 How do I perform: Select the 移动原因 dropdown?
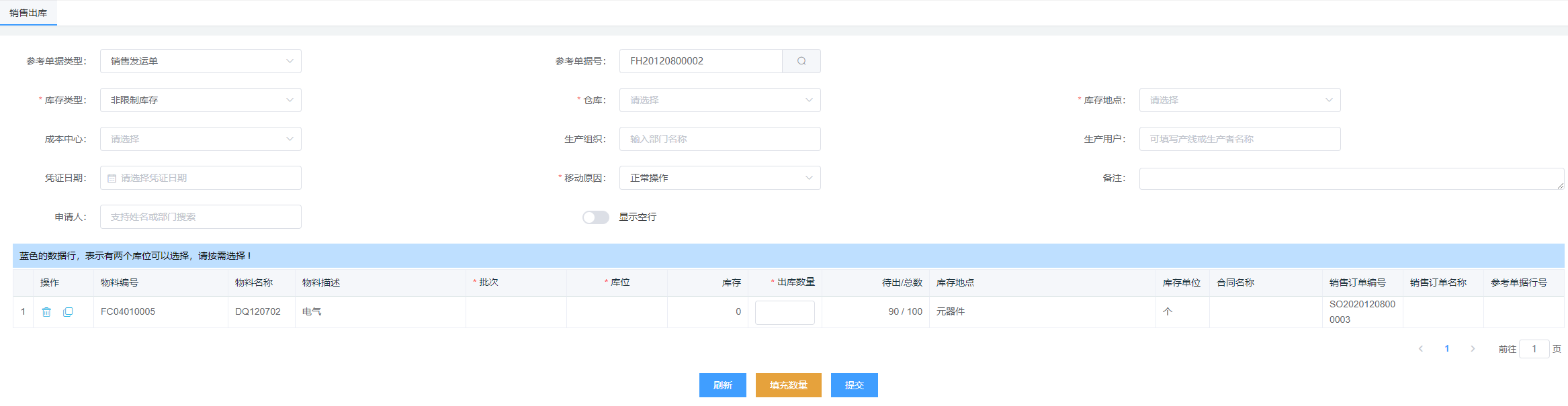[720, 178]
